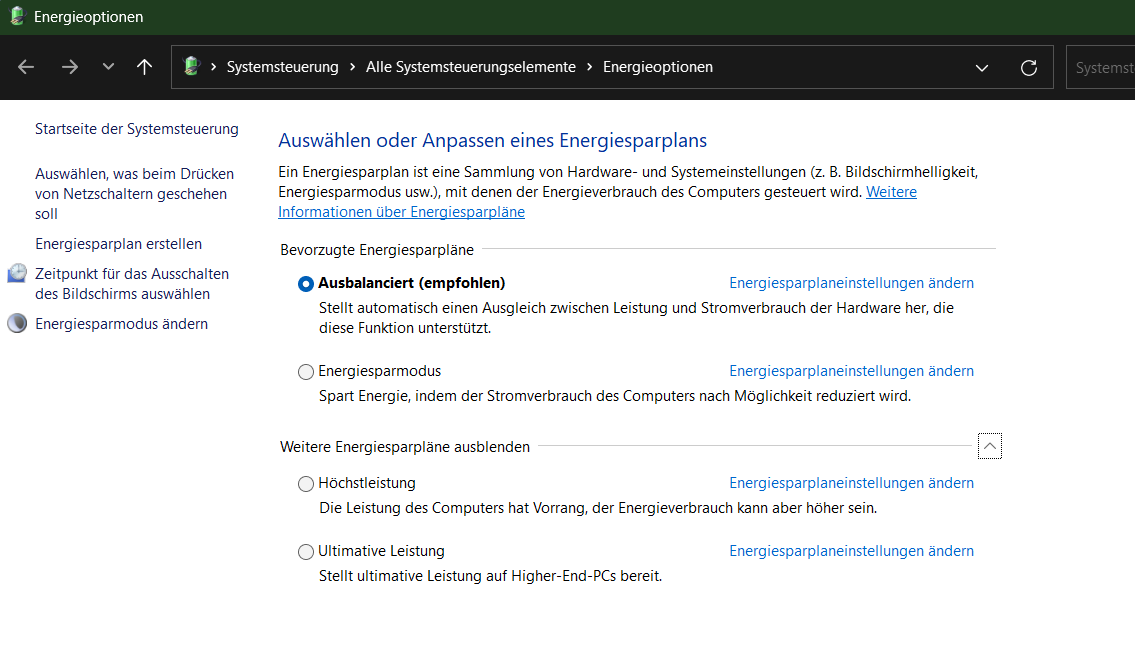Open Zeitpunkt für das Ausschalten des Bildschirms
1135x645 pixels.
point(132,284)
